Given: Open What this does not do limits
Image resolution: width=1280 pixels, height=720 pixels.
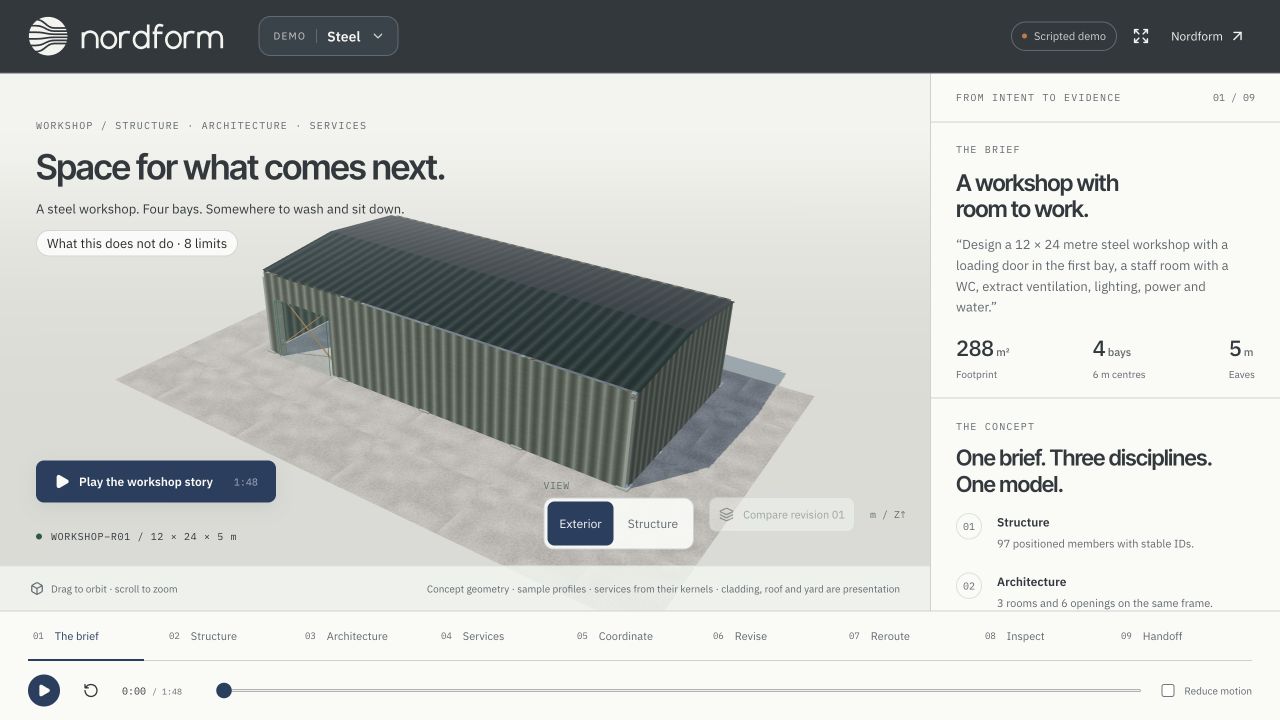Looking at the screenshot, I should (x=137, y=243).
